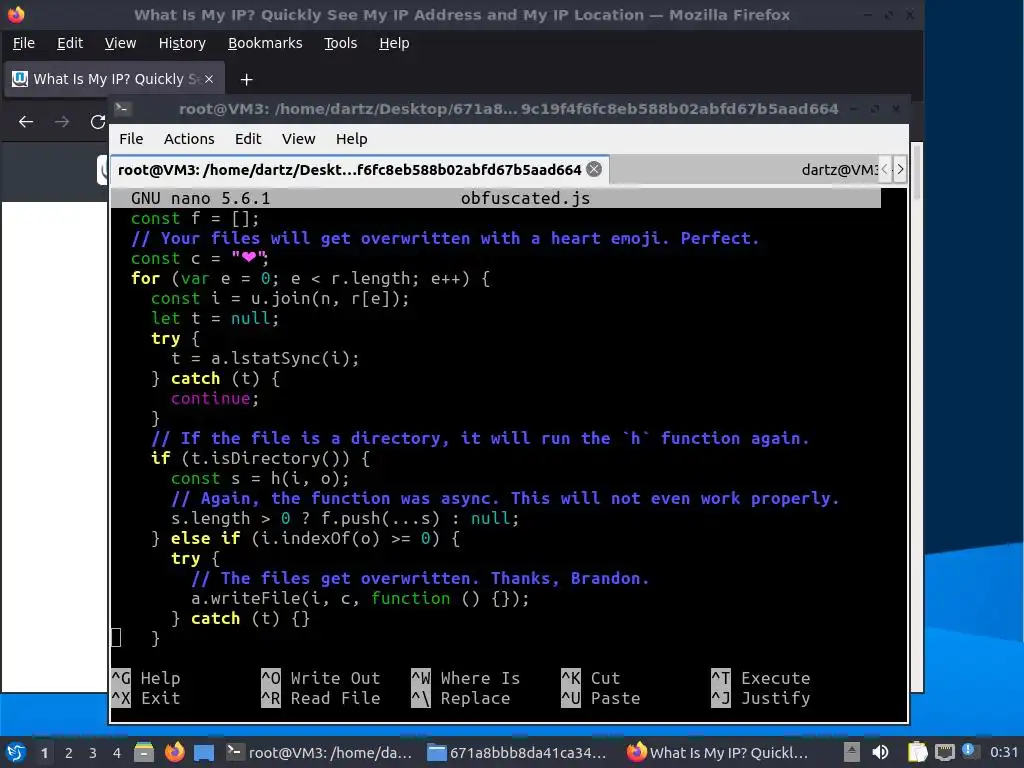Click the terminal icon in terminal title bar
The height and width of the screenshot is (768, 1024).
coord(122,108)
